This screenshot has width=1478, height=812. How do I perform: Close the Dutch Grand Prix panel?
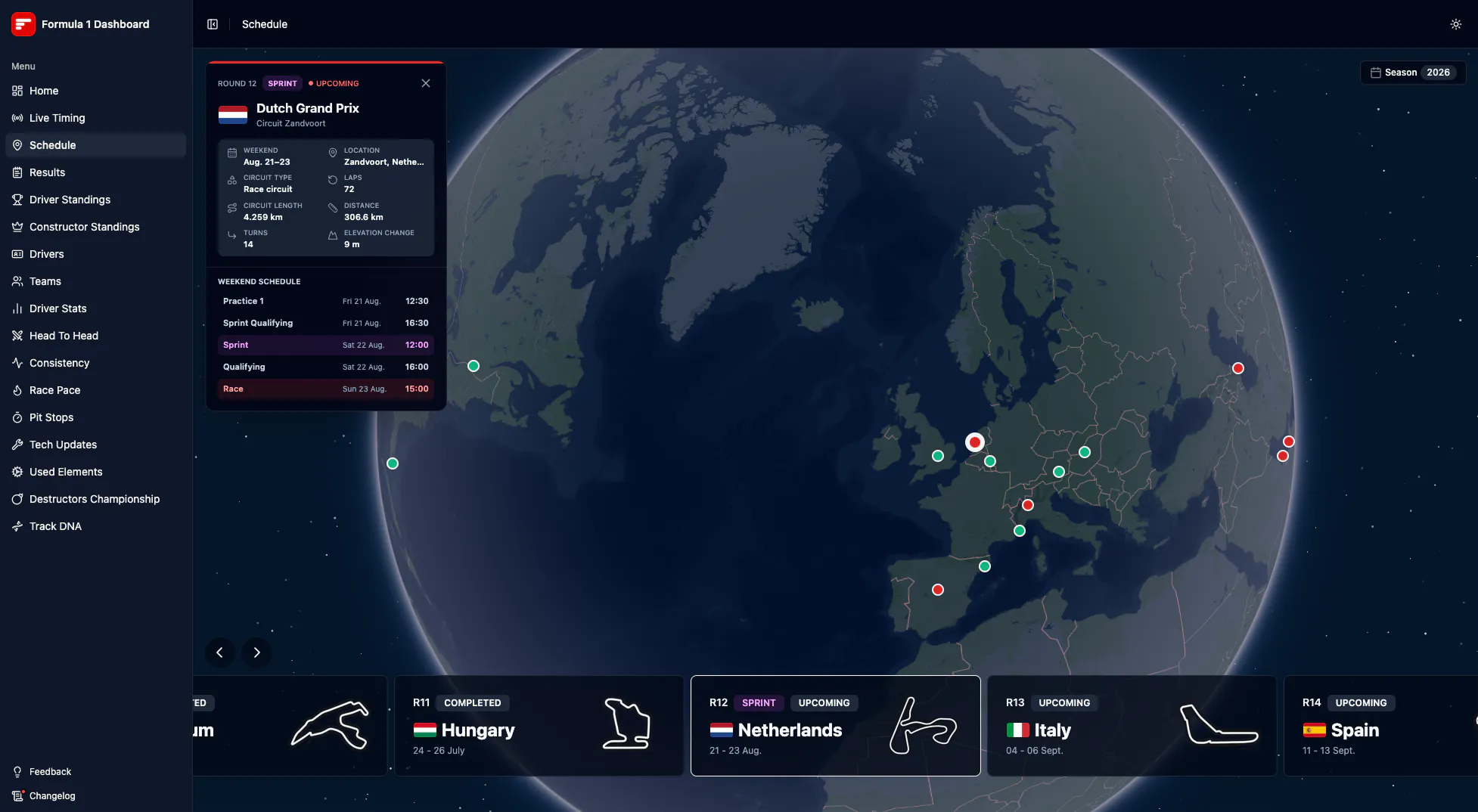(426, 83)
